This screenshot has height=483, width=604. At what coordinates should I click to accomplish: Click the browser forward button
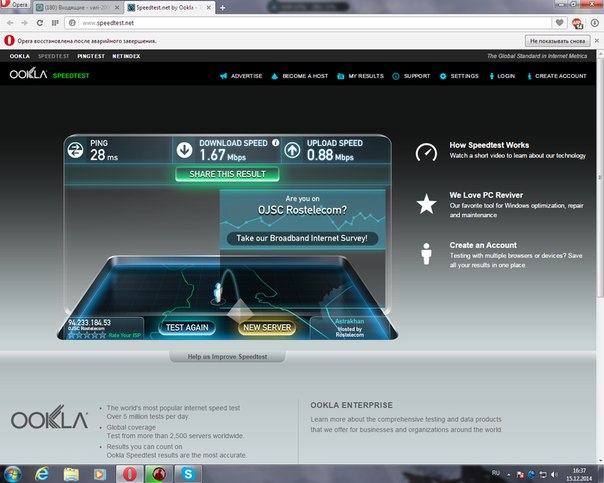[x=25, y=23]
